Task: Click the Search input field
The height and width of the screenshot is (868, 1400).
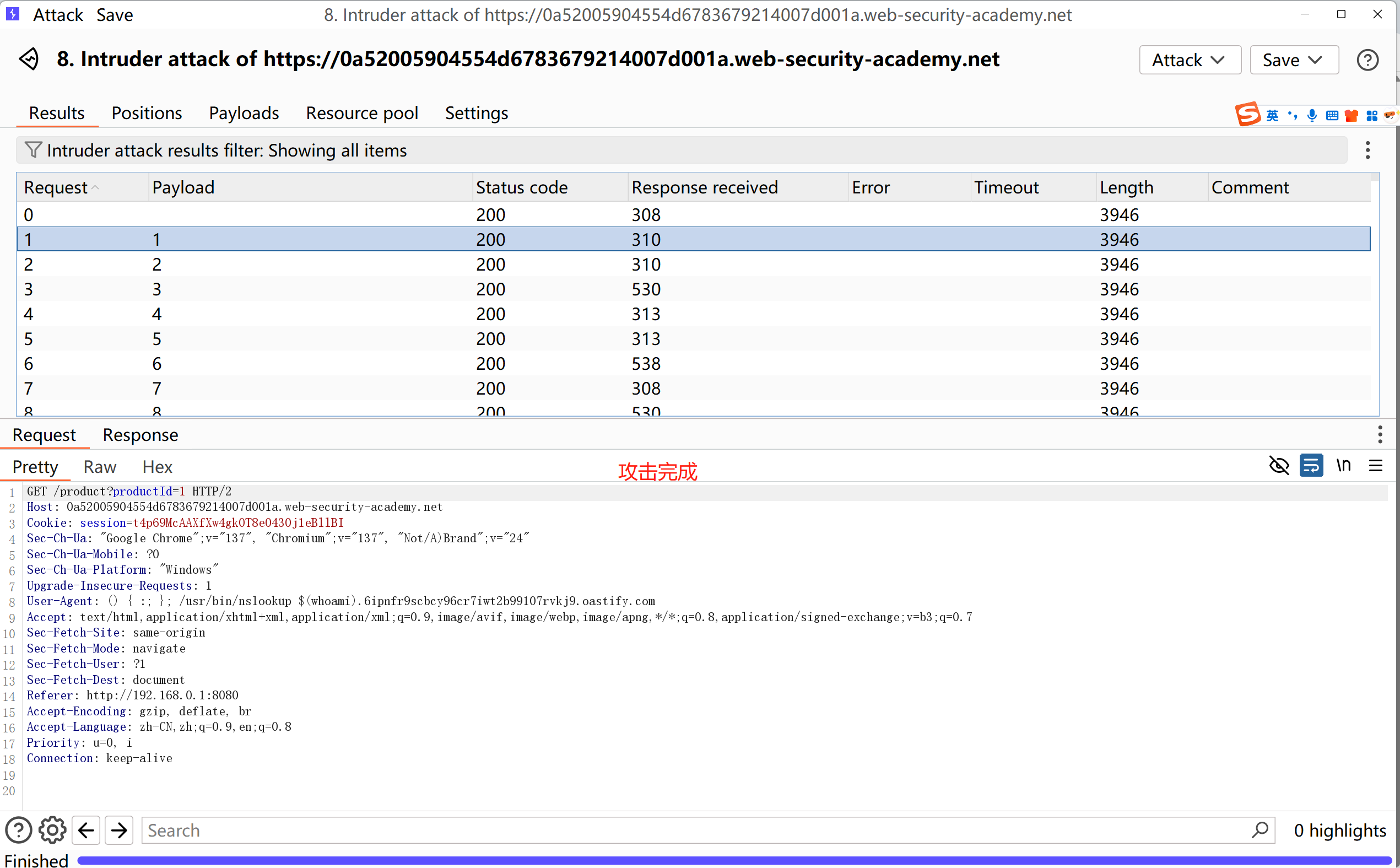Action: point(694,830)
